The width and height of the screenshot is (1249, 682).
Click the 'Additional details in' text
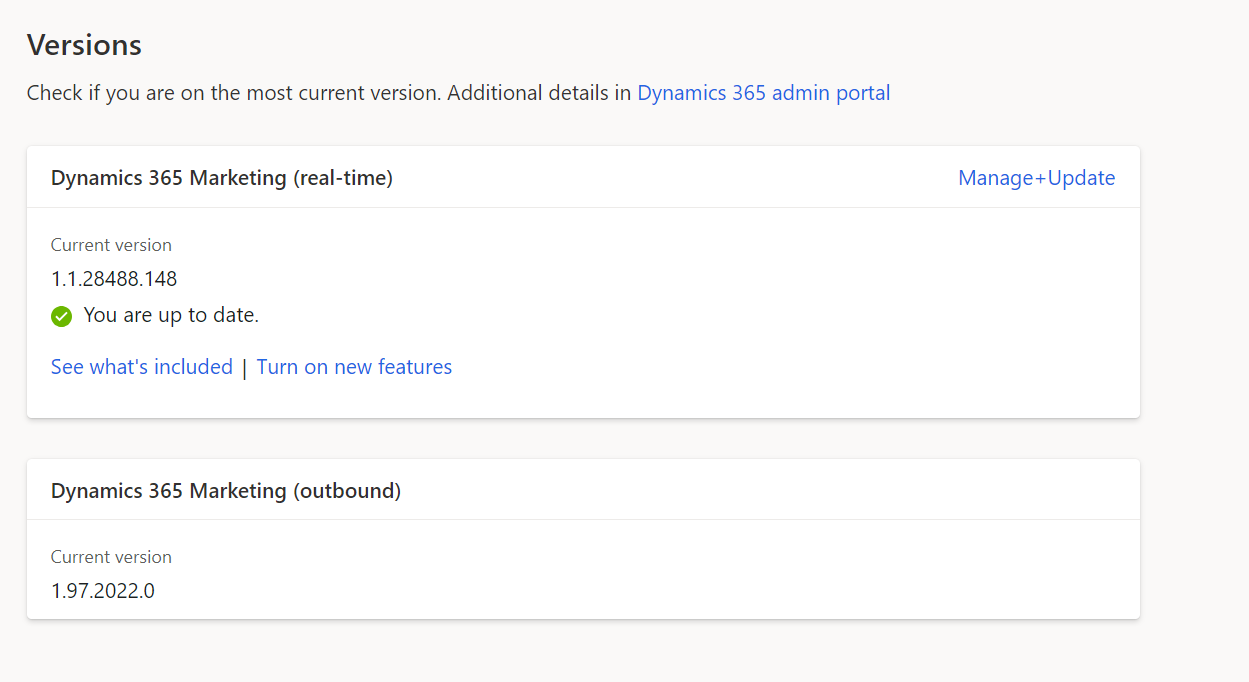point(539,93)
